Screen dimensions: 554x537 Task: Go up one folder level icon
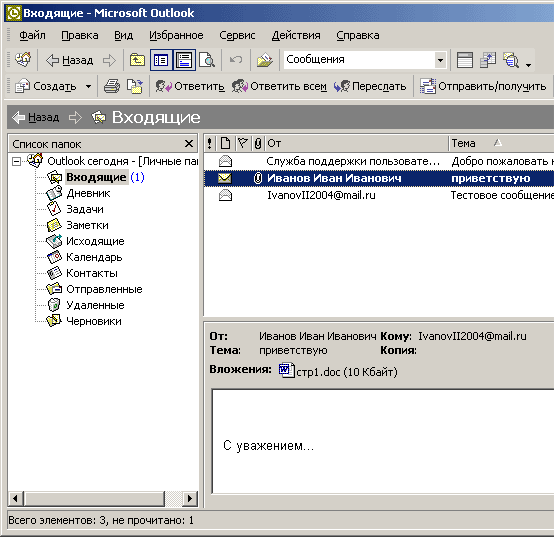(137, 60)
